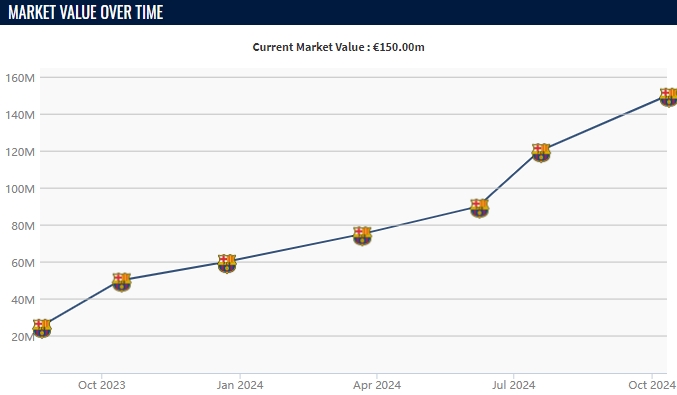Click the 160M y-axis label

click(x=20, y=78)
